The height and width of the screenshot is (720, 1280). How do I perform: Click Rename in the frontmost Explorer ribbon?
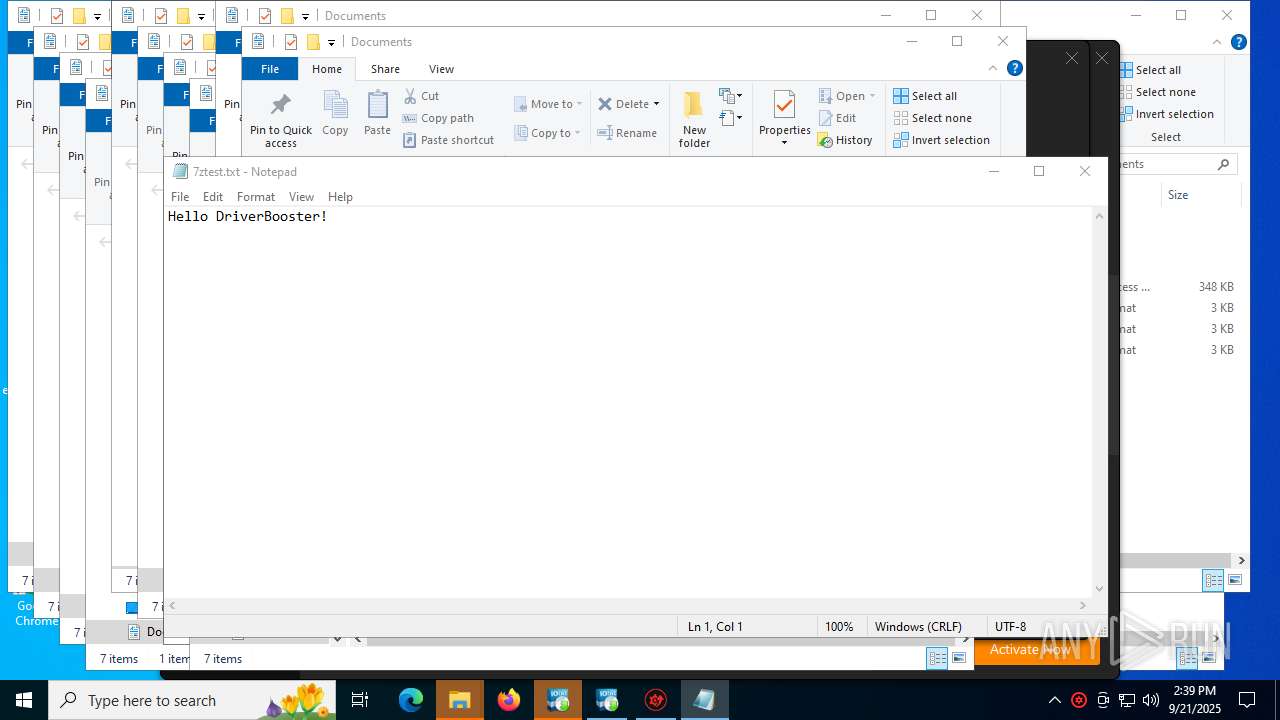click(627, 133)
